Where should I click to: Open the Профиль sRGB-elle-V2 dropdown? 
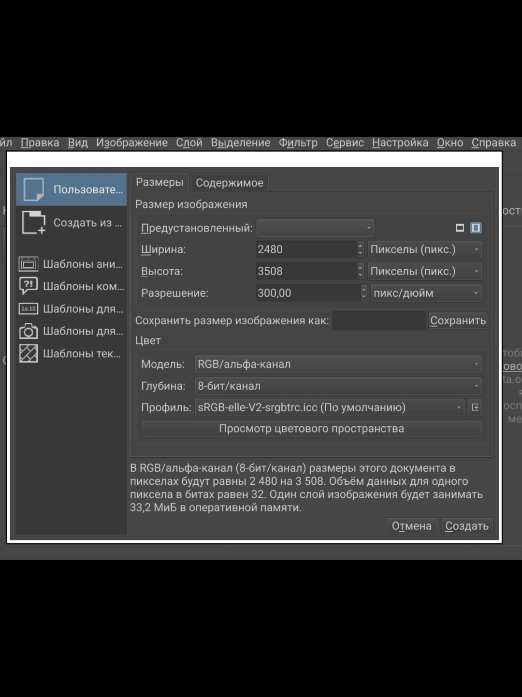(x=329, y=407)
